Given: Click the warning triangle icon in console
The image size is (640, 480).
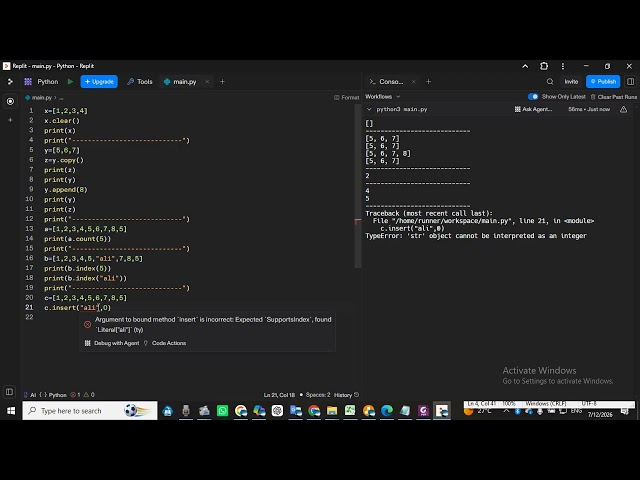Looking at the screenshot, I should [x=623, y=109].
